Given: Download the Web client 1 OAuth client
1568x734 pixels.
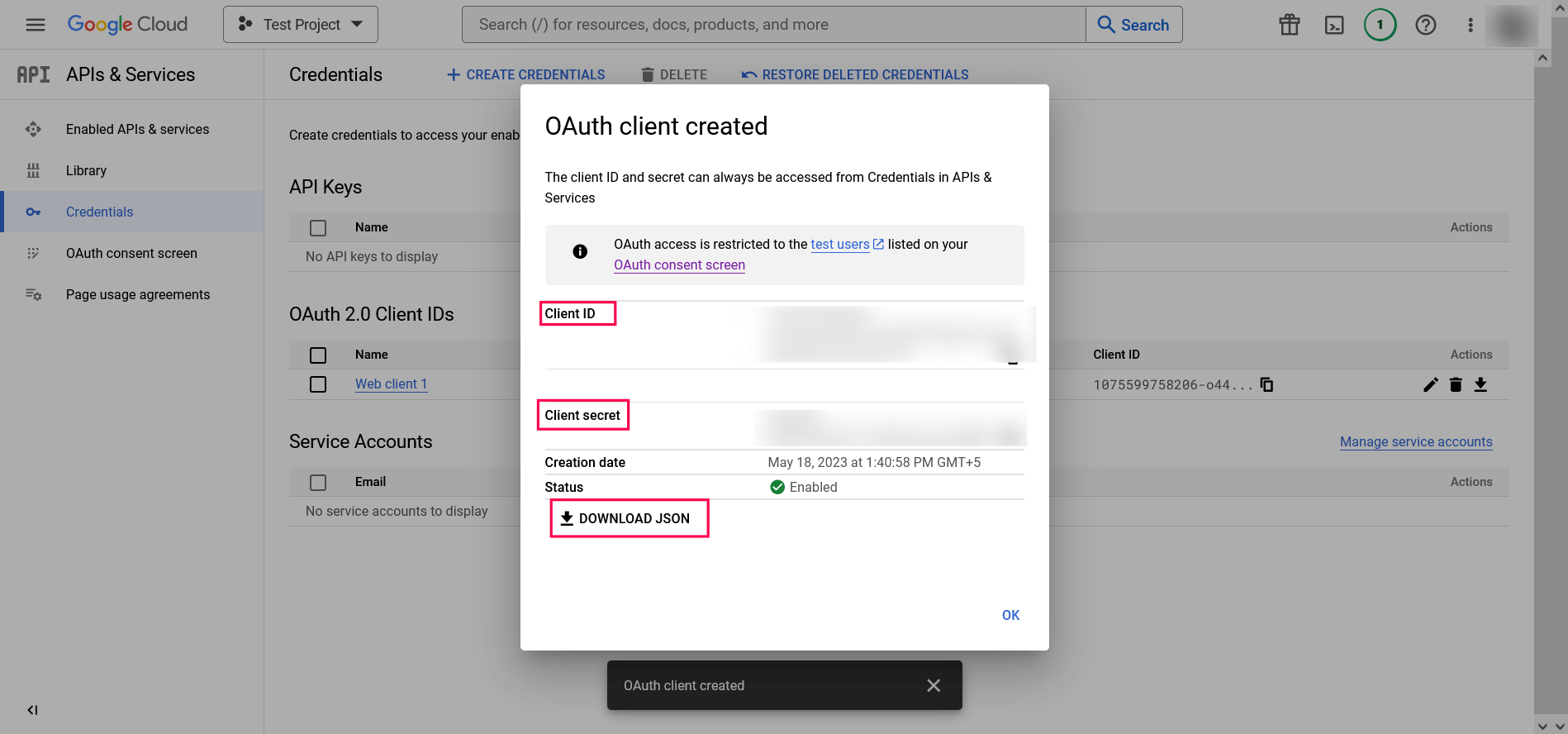Looking at the screenshot, I should (x=1480, y=384).
